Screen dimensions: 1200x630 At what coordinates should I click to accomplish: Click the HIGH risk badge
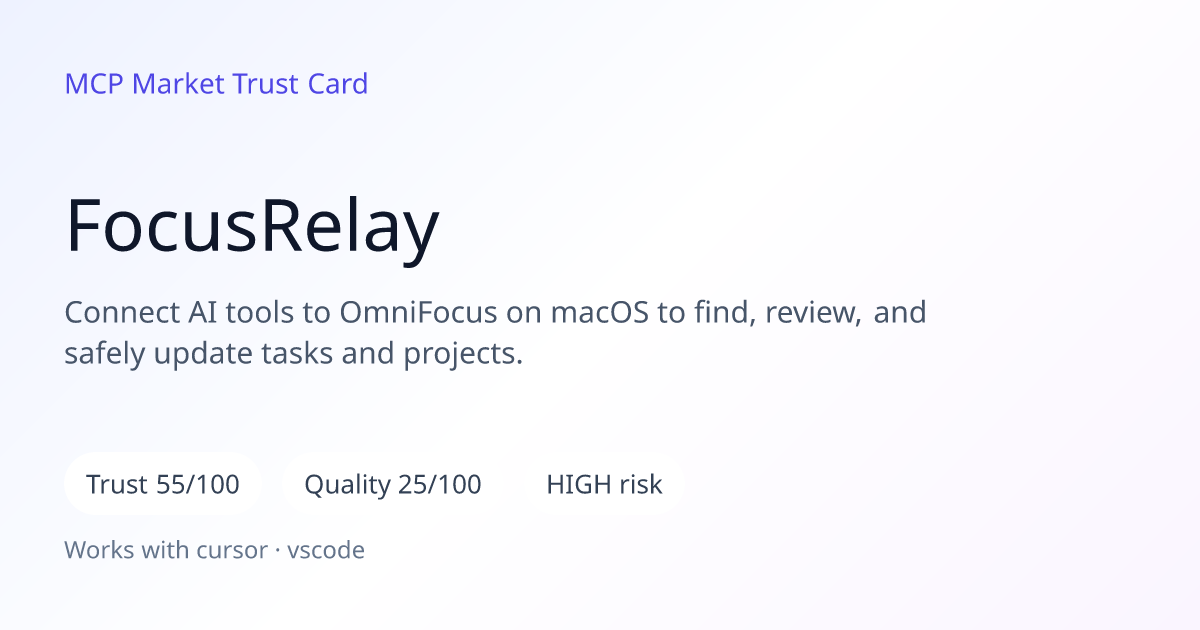tap(604, 485)
